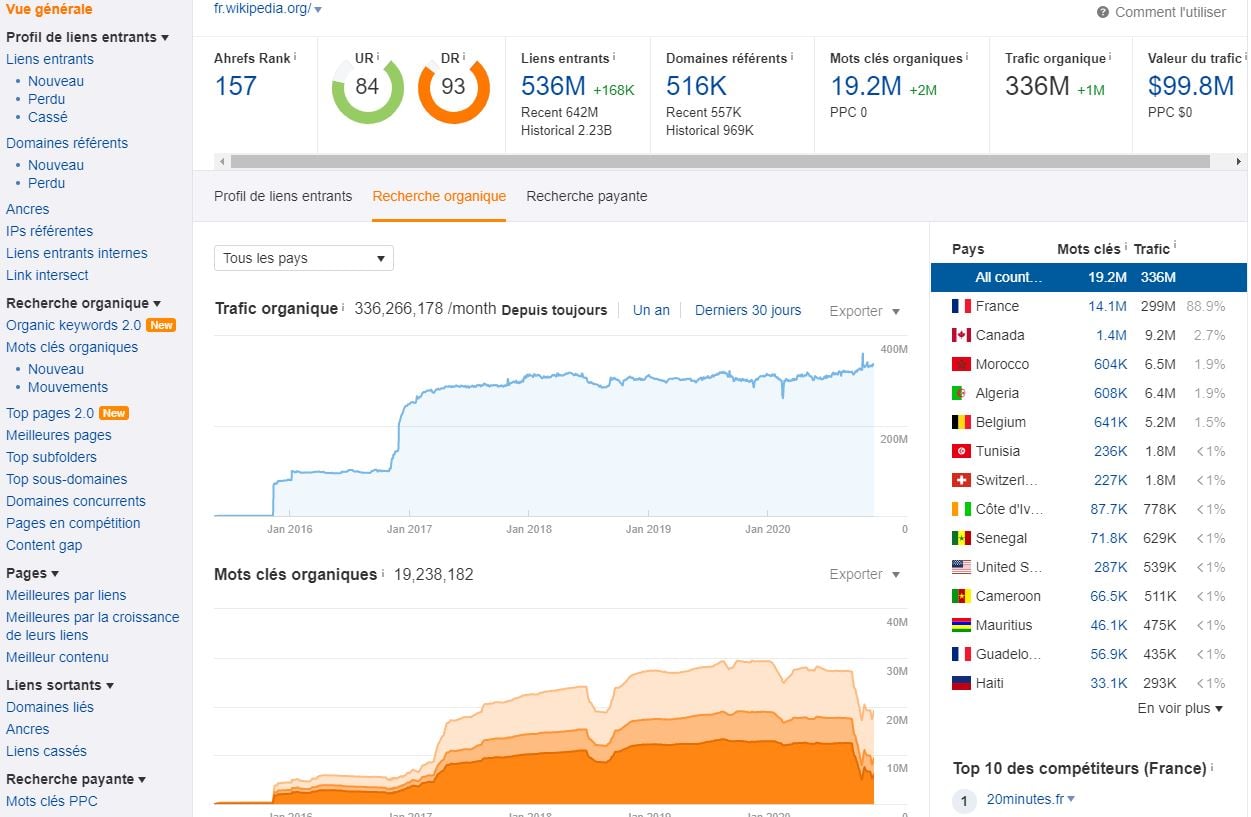Click left arrow of horizontal metrics scrollbar
1251x817 pixels.
pyautogui.click(x=221, y=161)
